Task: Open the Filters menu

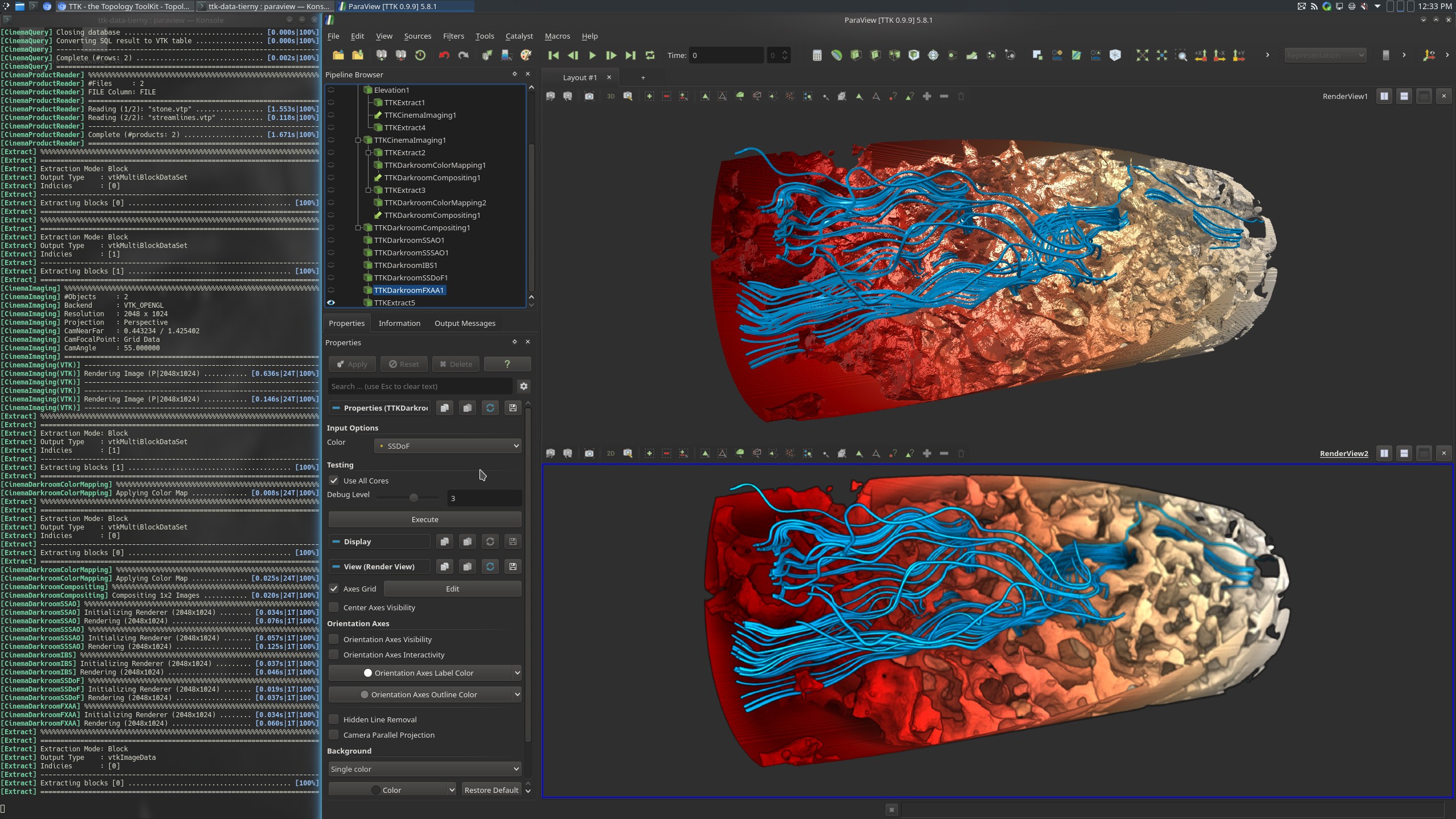Action: tap(453, 36)
